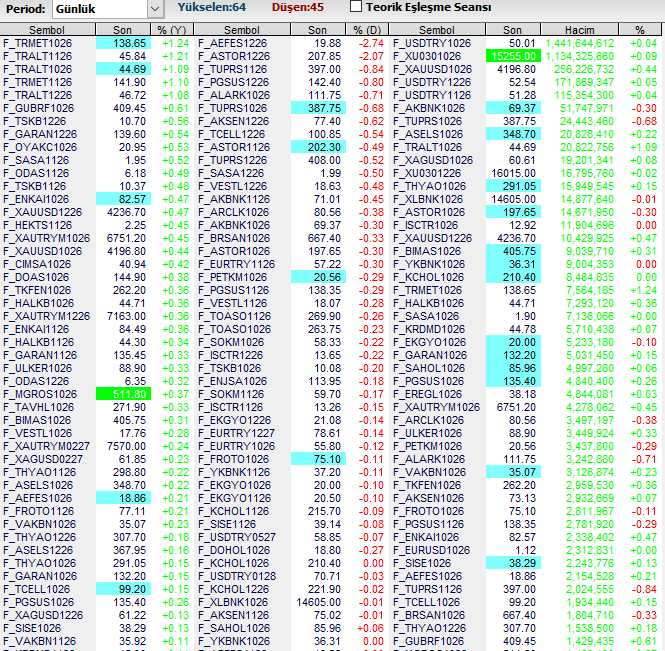Sort by the % (D) column header
Screen dimensions: 665x651
367,30
